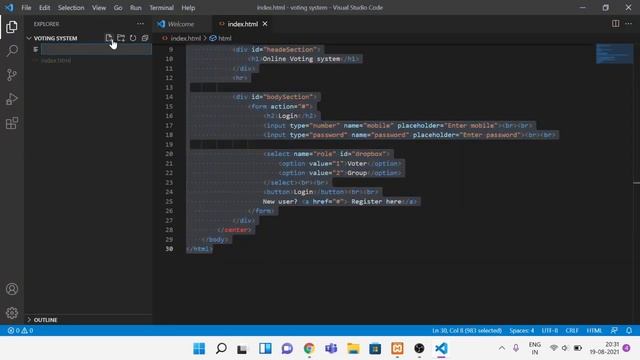Click the code minimap preview
The image size is (640, 360).
614,53
